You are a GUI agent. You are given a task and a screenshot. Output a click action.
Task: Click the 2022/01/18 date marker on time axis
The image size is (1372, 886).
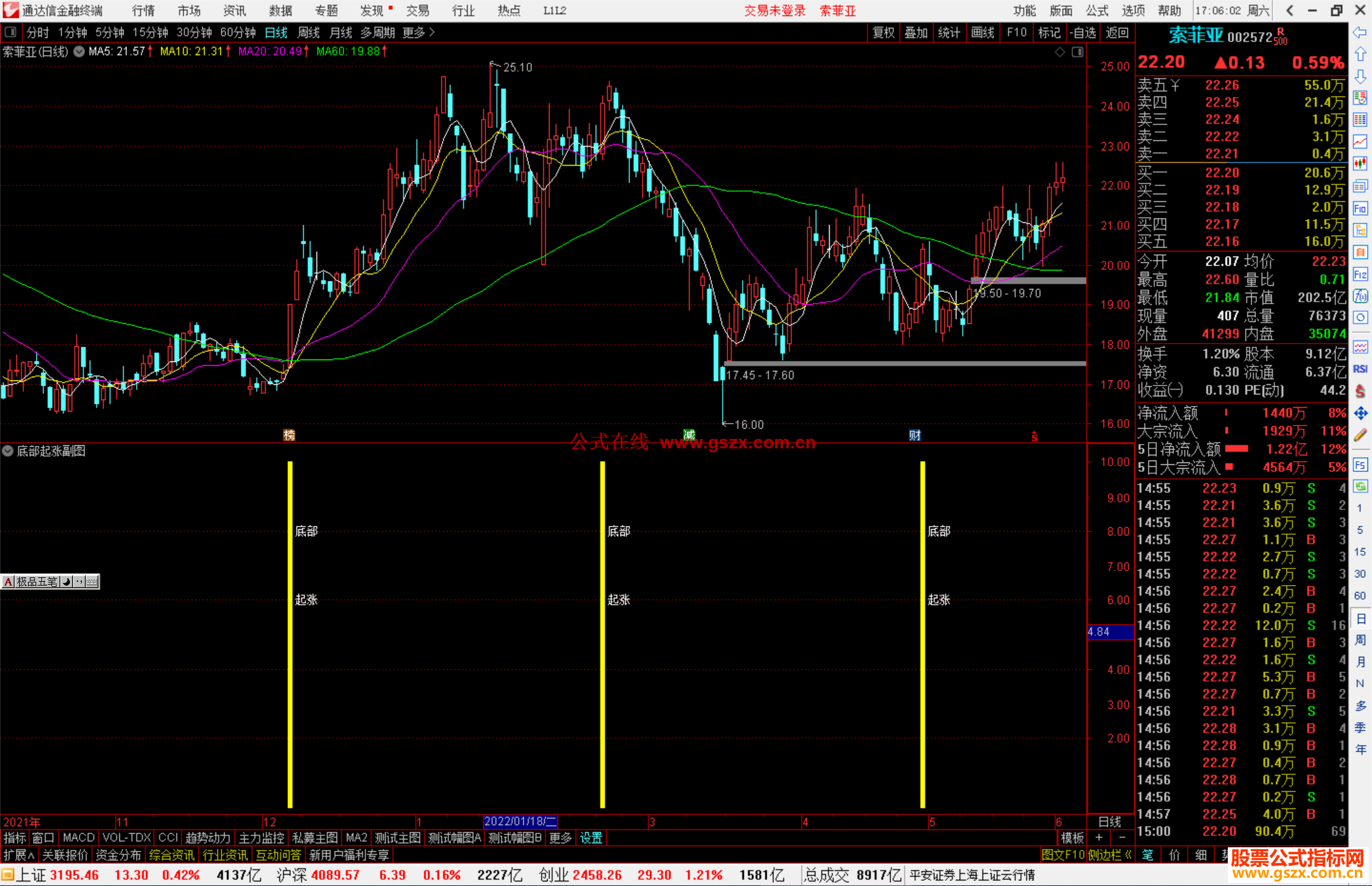pos(520,821)
